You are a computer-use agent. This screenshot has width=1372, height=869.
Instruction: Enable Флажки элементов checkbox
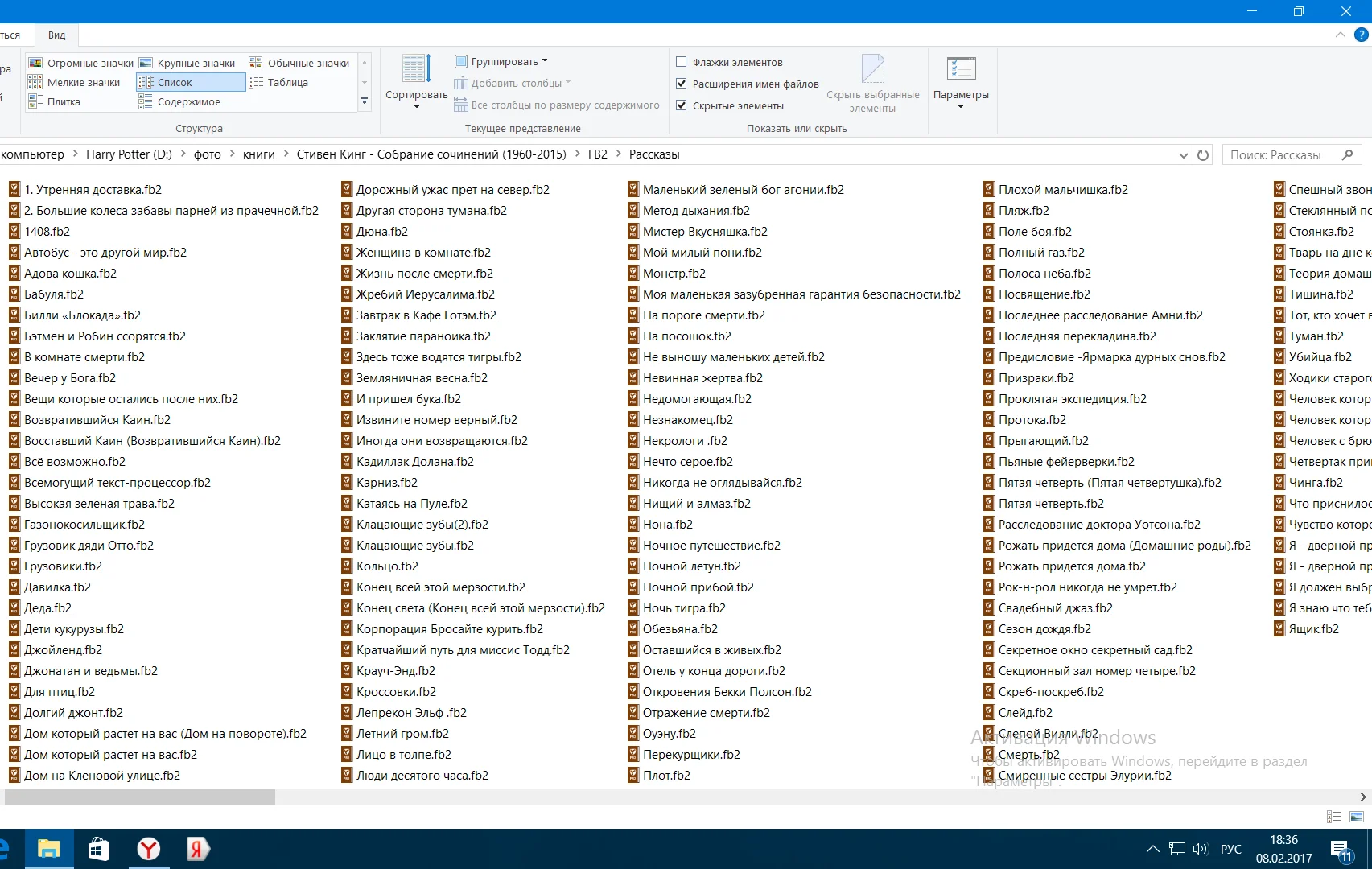[x=682, y=62]
